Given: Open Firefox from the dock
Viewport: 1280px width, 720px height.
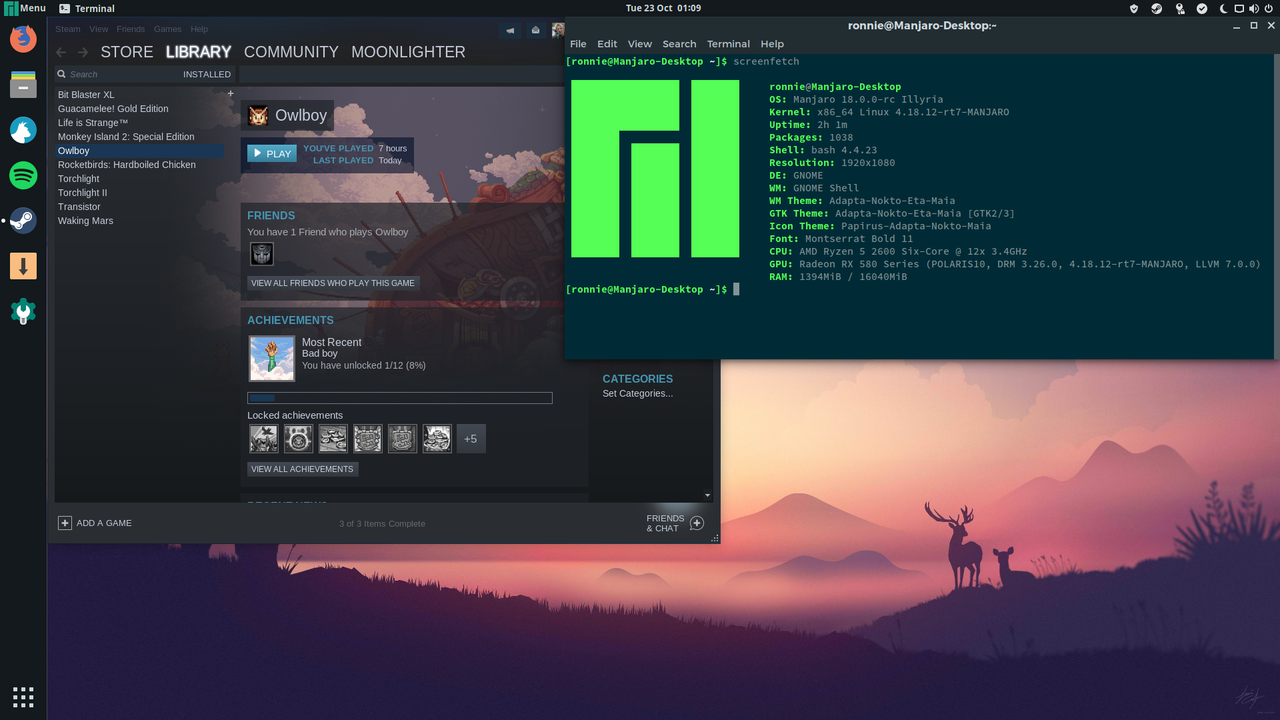Looking at the screenshot, I should pos(23,39).
